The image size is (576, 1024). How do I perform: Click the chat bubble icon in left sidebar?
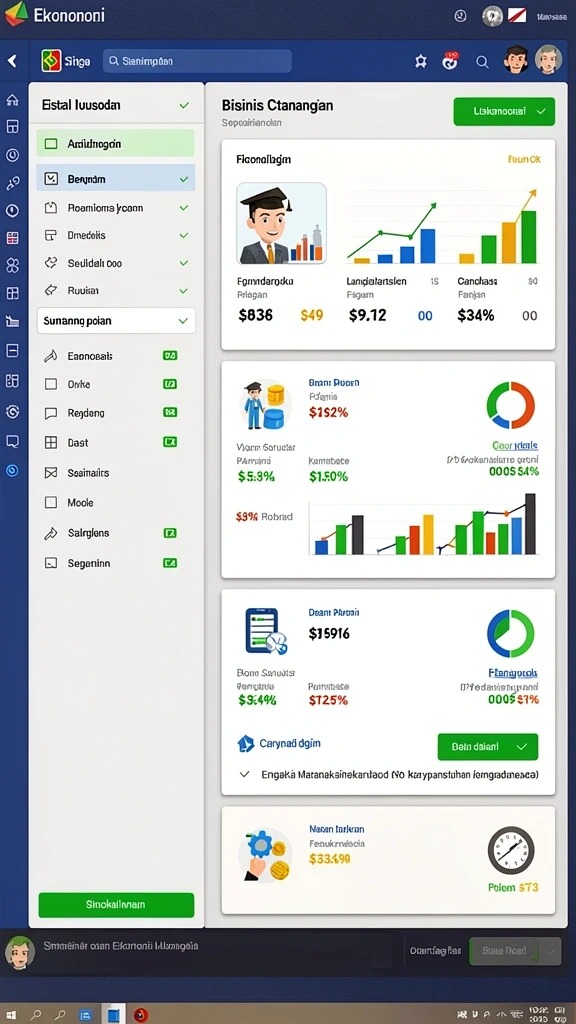[x=12, y=441]
